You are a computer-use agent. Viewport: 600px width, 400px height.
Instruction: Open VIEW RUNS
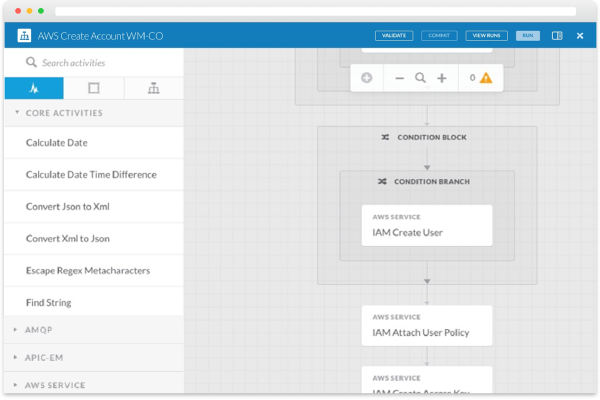[486, 36]
